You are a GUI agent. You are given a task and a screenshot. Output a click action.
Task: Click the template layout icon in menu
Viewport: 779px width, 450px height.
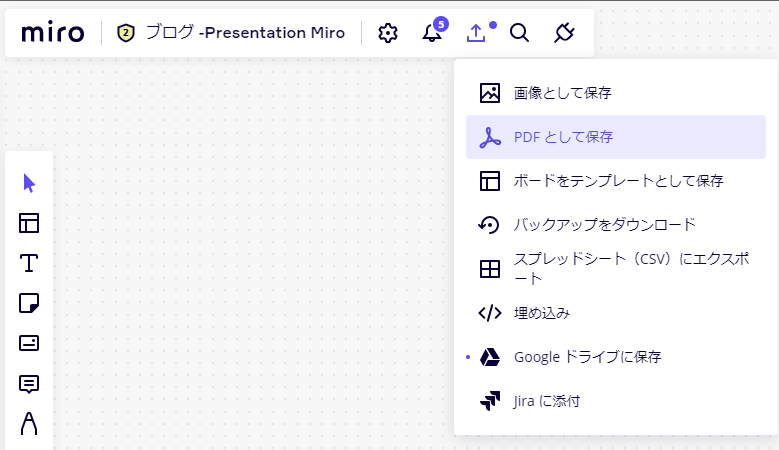coord(490,181)
